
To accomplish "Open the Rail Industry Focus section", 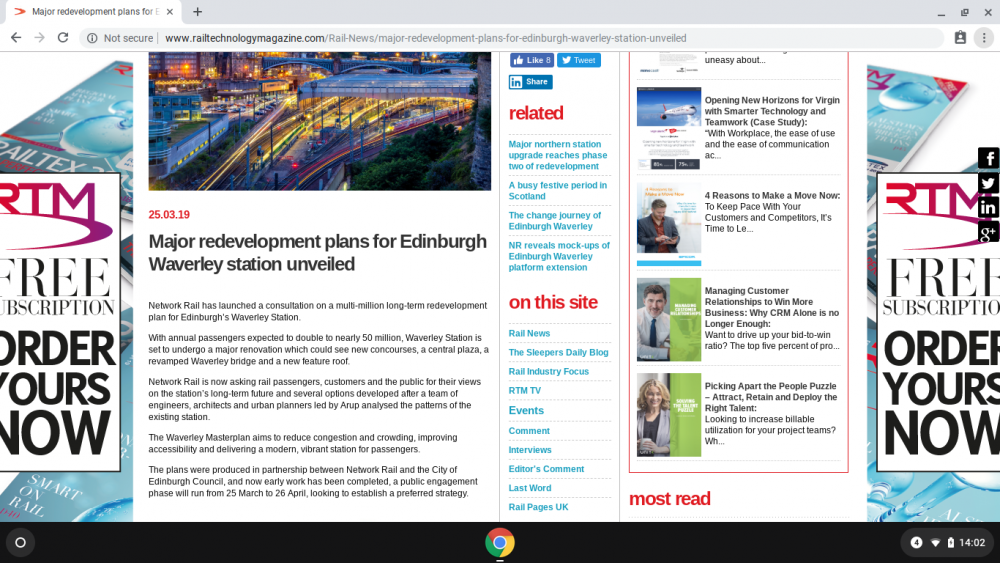I will pyautogui.click(x=548, y=371).
